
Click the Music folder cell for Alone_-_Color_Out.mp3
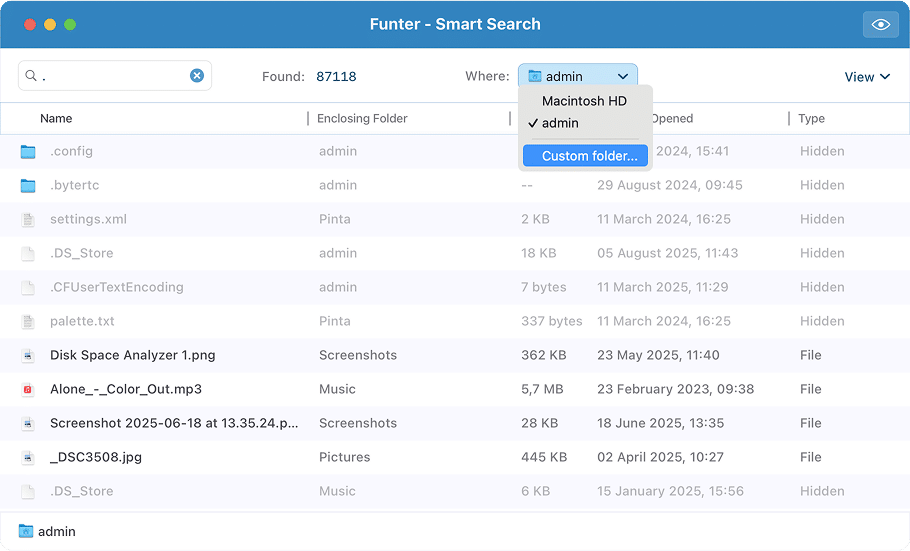(337, 389)
